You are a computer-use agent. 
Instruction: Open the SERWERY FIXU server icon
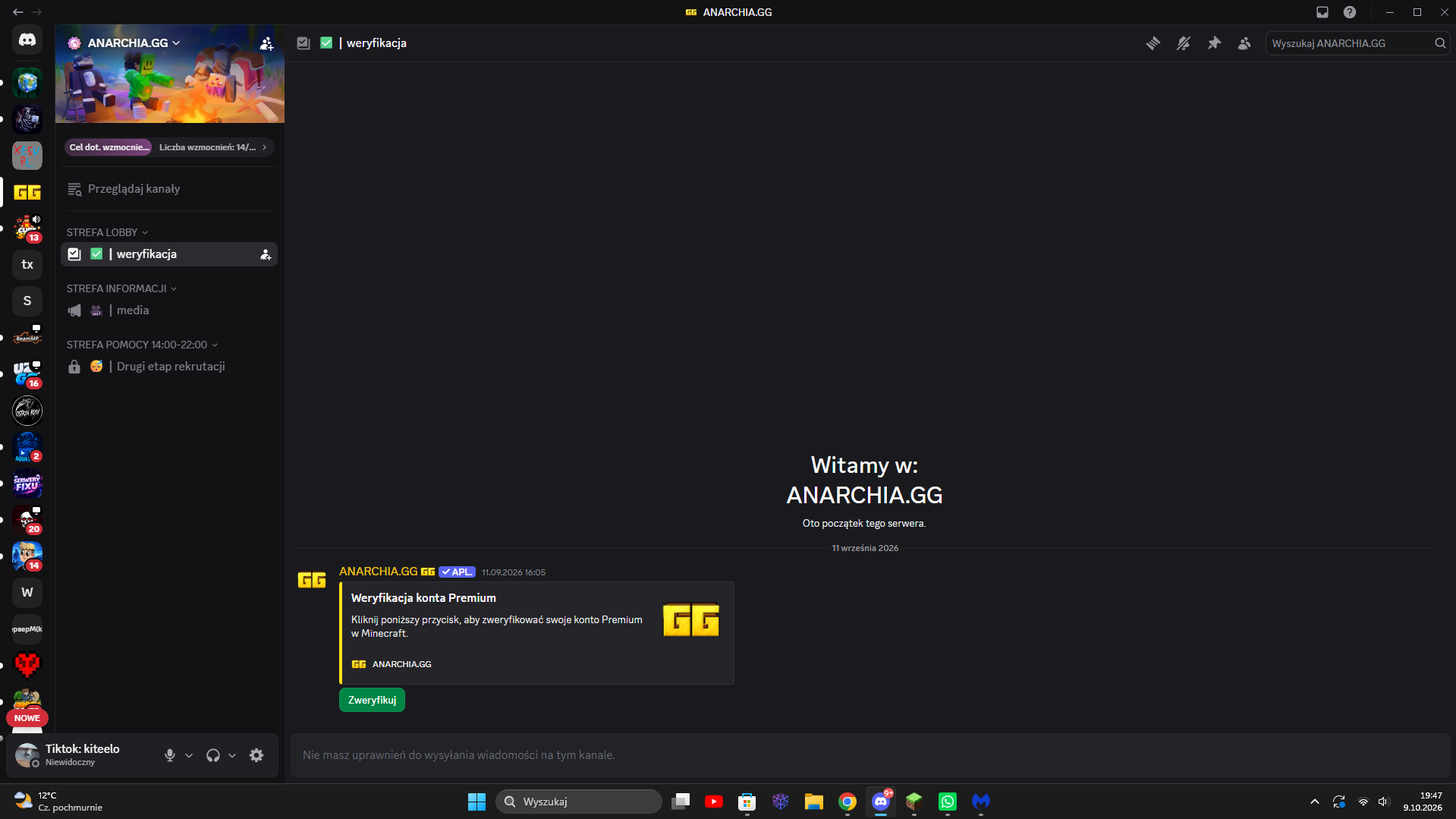pos(27,483)
